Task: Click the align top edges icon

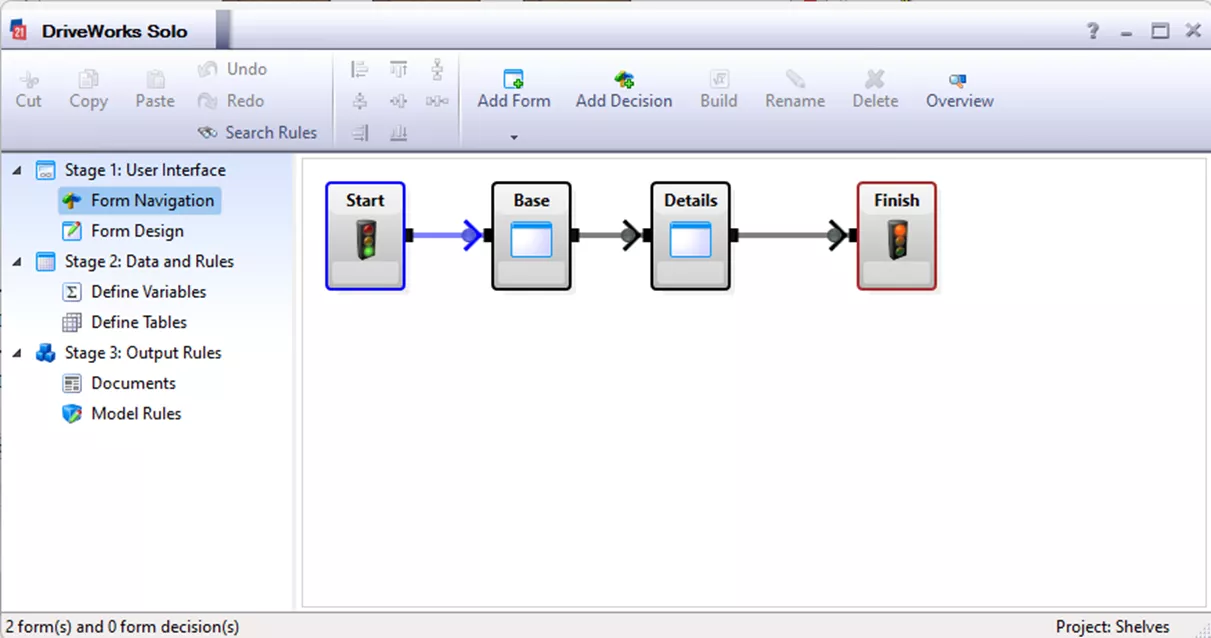Action: pyautogui.click(x=398, y=70)
